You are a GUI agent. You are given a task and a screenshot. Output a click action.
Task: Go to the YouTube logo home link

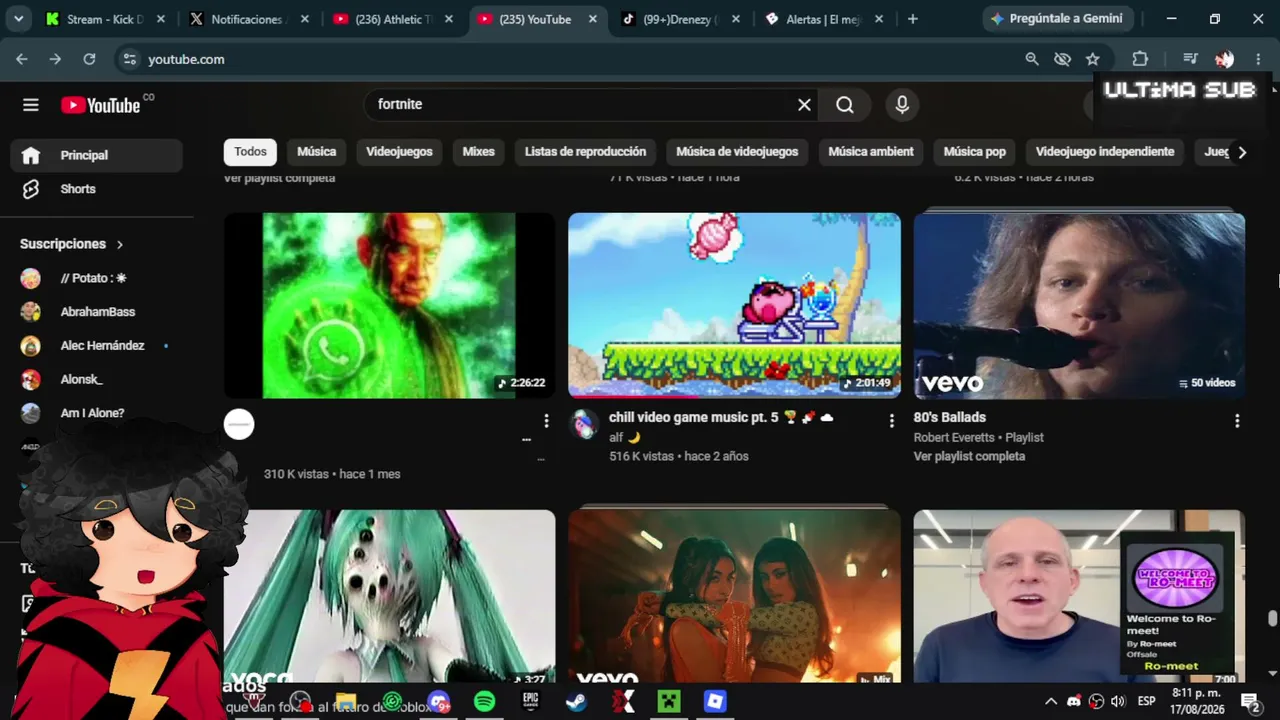[x=101, y=105]
